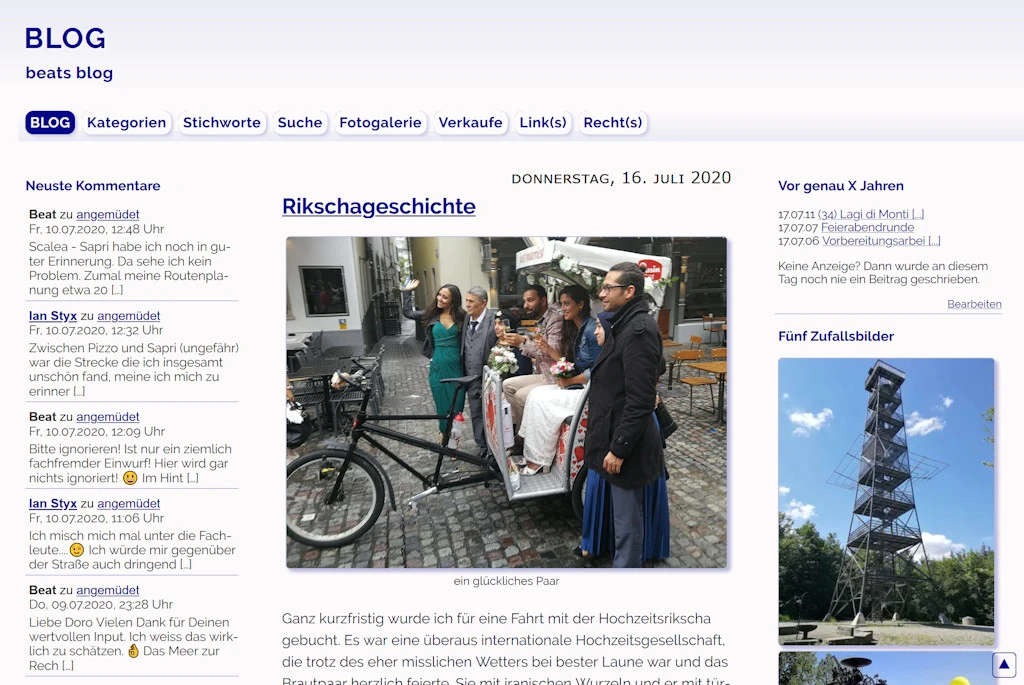This screenshot has height=685, width=1024.
Task: Click the Link(s) menu entry
Action: (x=543, y=123)
